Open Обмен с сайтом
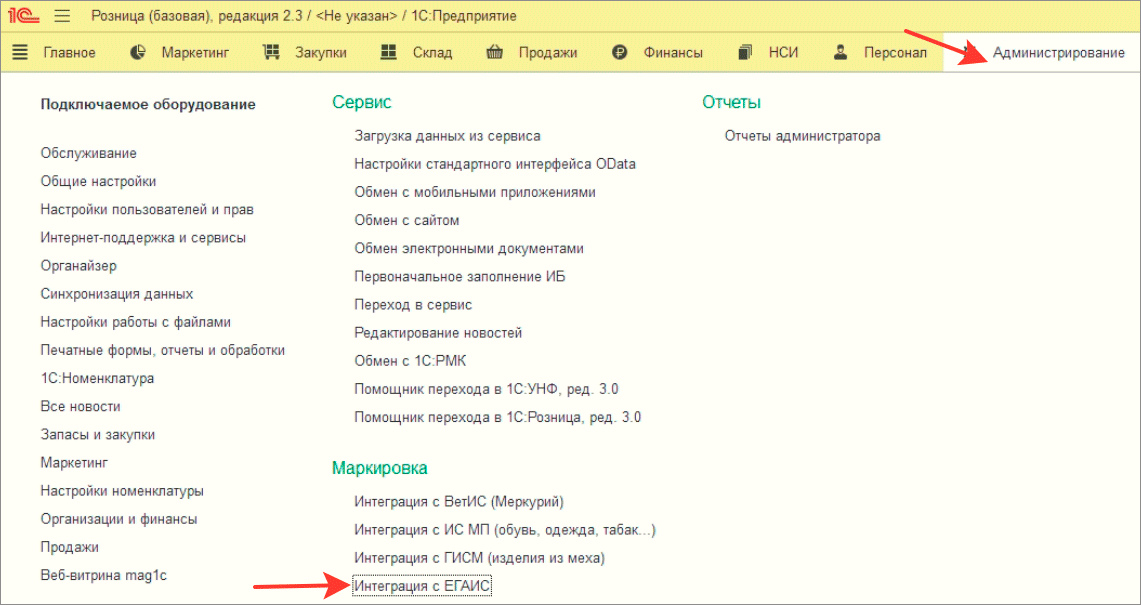Viewport: 1141px width, 605px height. point(407,220)
